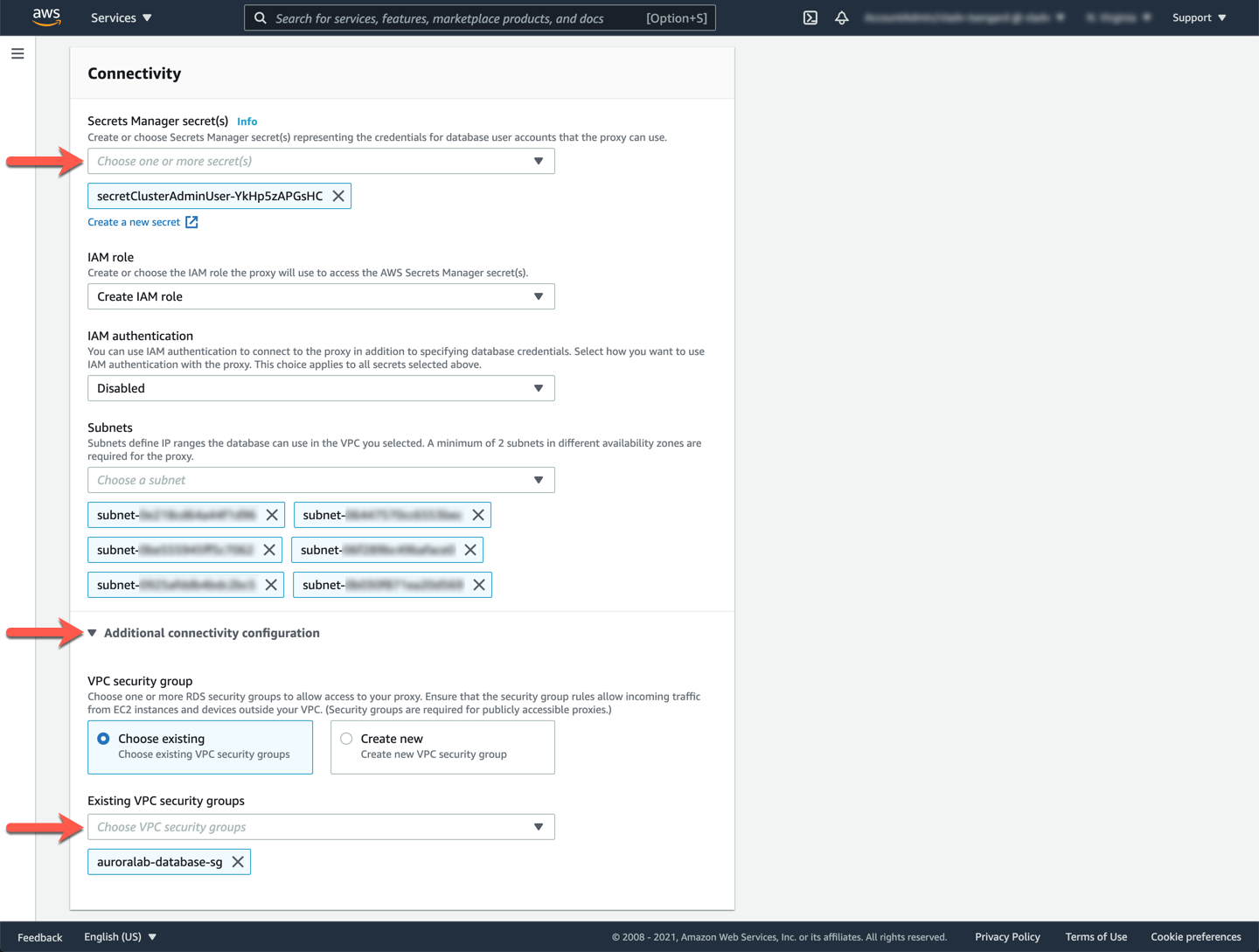
Task: Go to AWS console home logo
Action: (x=46, y=17)
